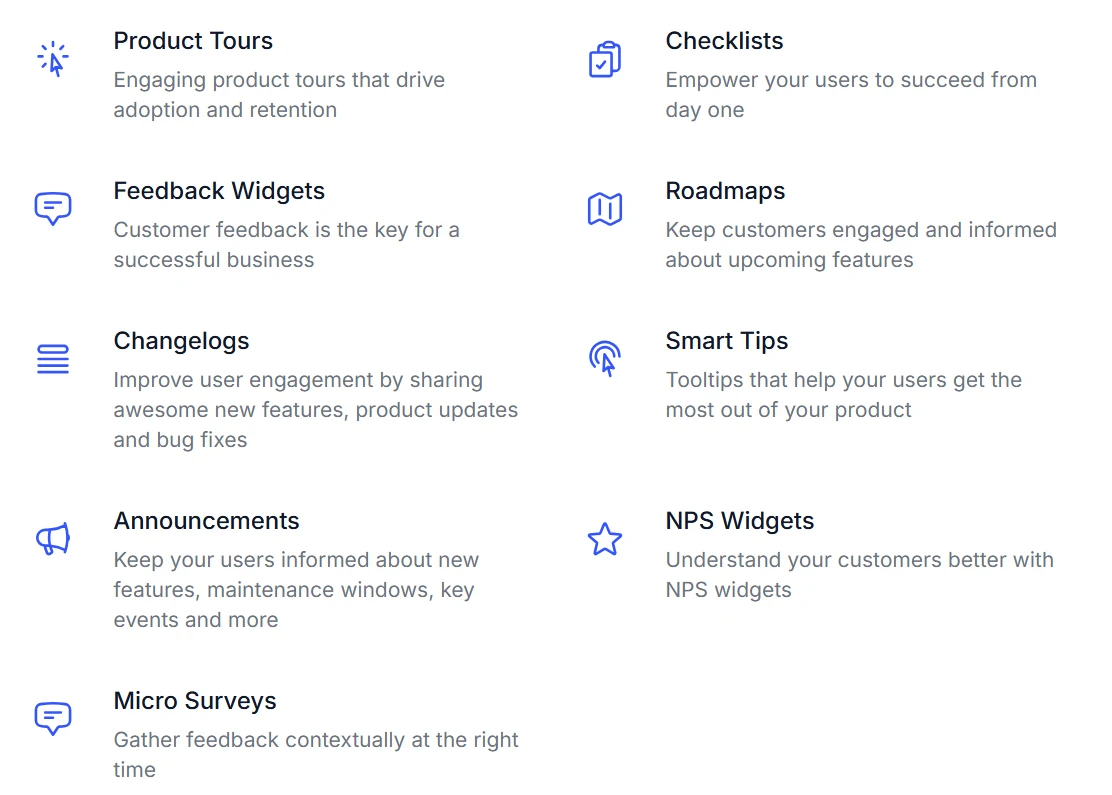
Task: Open Micro Surveys title link
Action: click(195, 701)
